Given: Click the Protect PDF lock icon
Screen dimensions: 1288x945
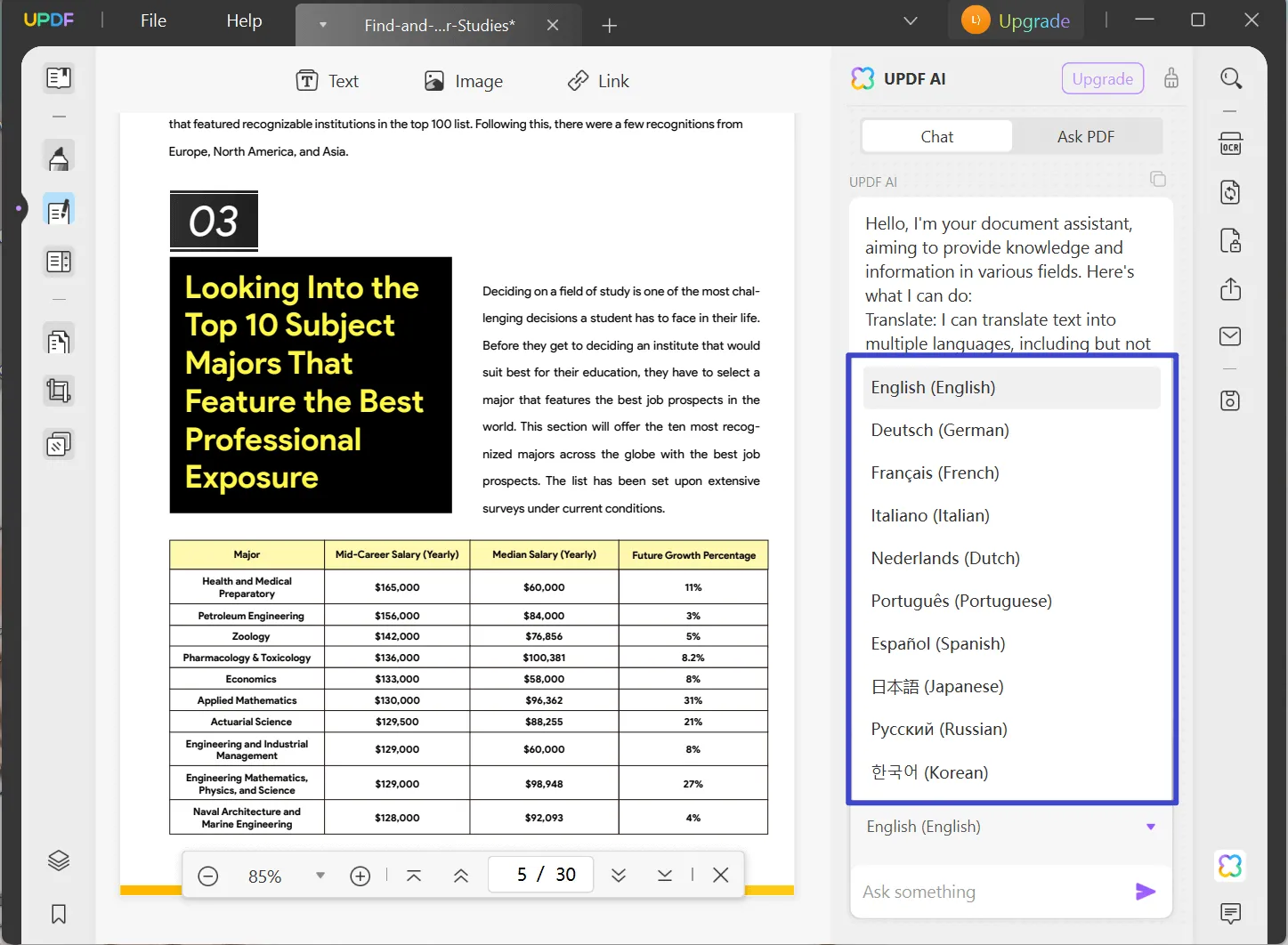Looking at the screenshot, I should coord(1230,241).
